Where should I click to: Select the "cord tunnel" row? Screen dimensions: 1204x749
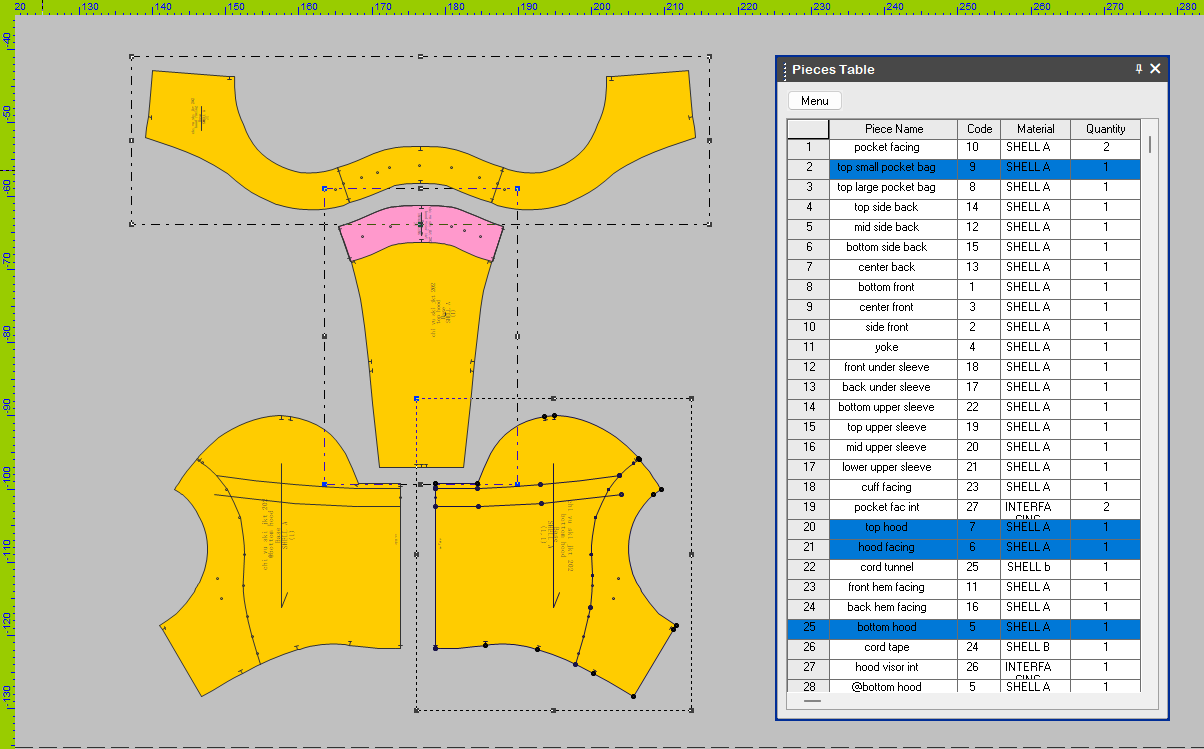tap(891, 567)
